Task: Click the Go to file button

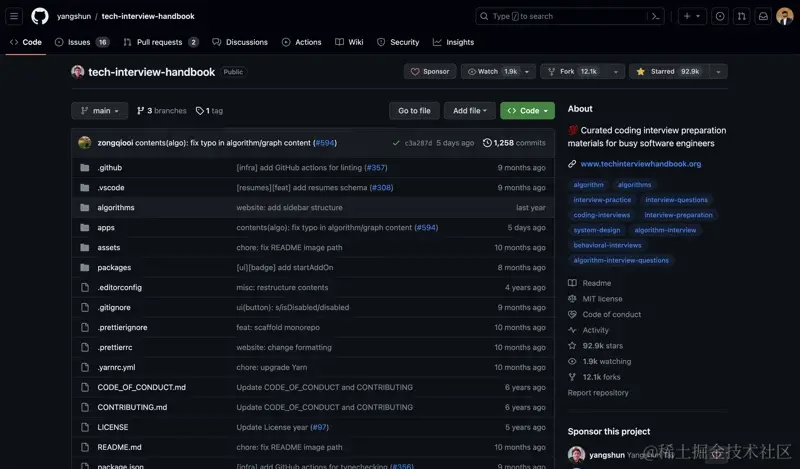Action: point(414,111)
